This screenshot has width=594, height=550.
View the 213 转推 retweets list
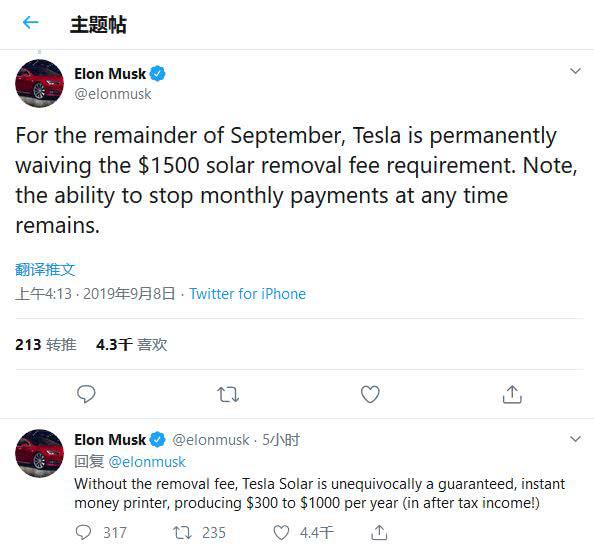46,344
